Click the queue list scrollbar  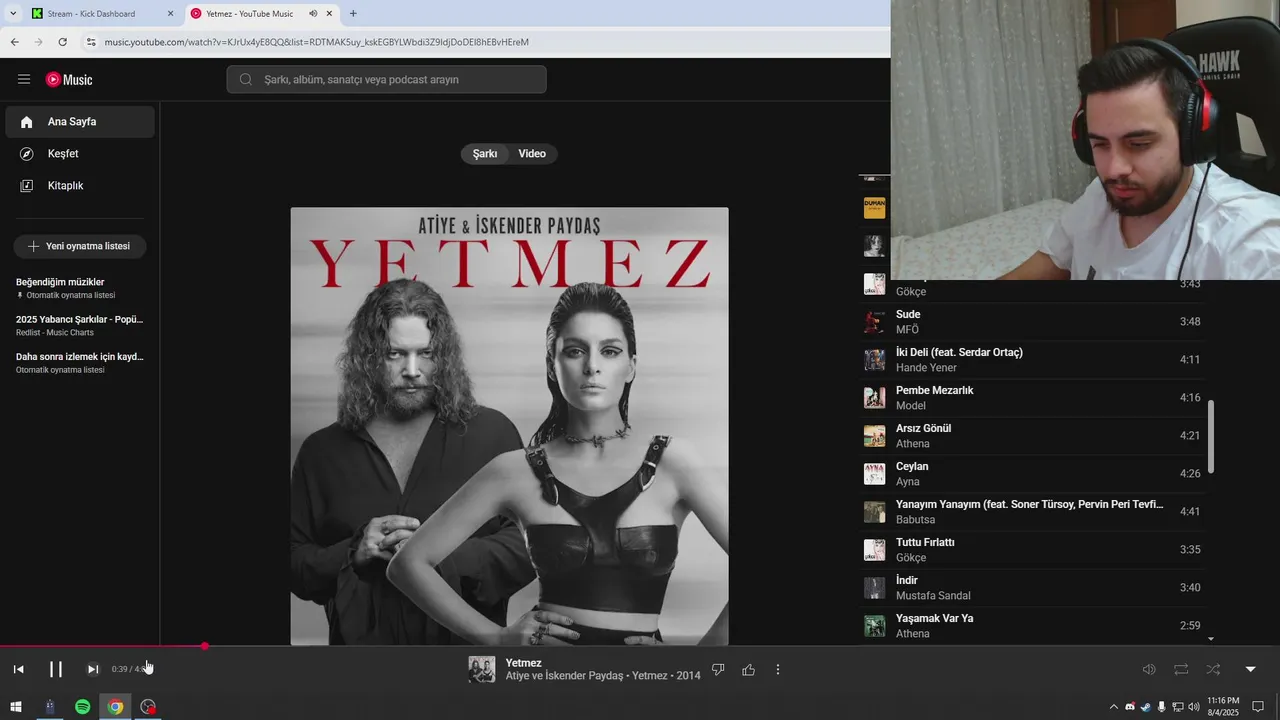(x=1211, y=437)
